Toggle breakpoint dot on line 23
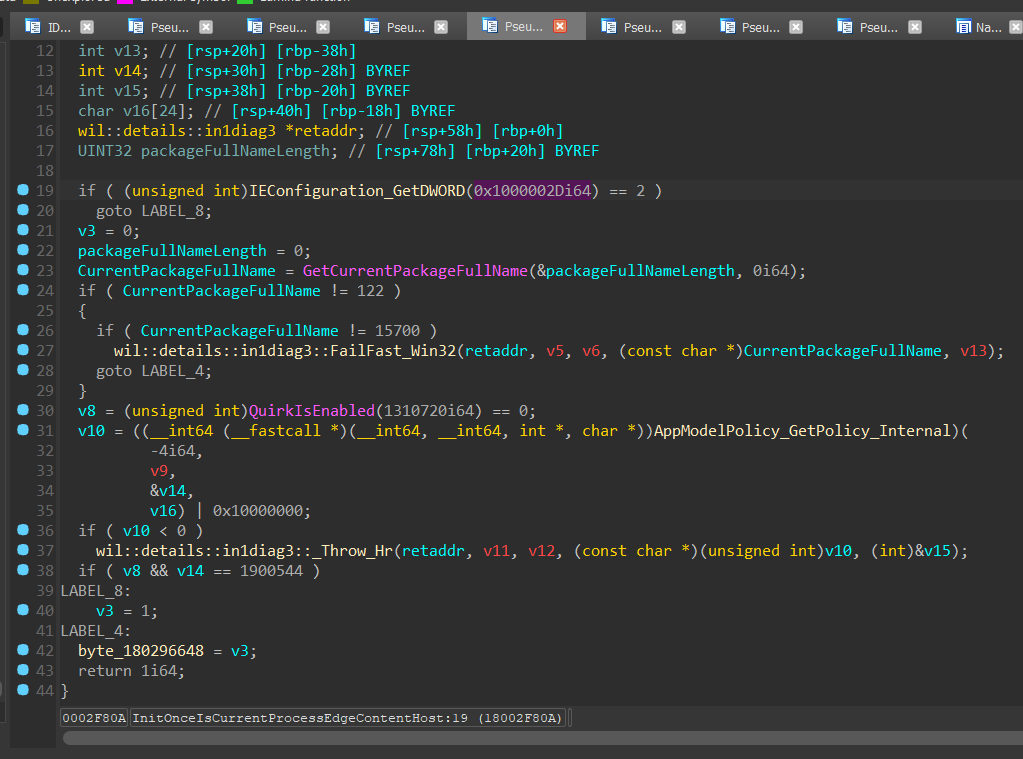The height and width of the screenshot is (759, 1023). [x=22, y=270]
